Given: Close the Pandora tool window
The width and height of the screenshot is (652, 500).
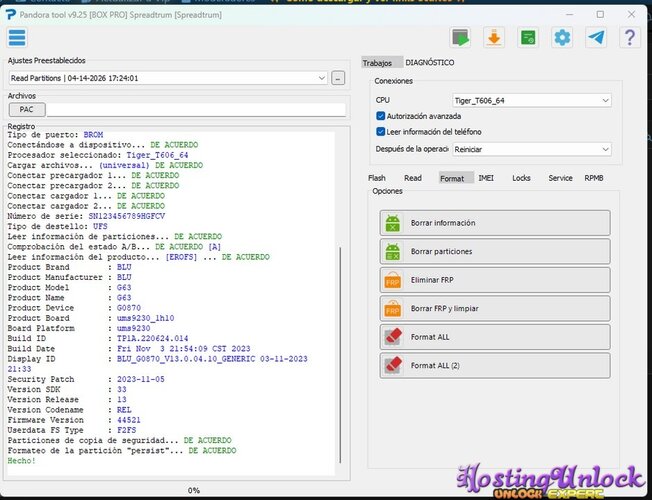Looking at the screenshot, I should [x=631, y=15].
